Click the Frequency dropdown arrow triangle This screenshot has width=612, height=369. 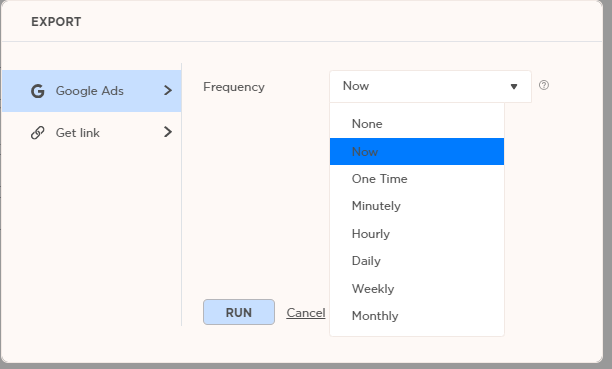[514, 87]
